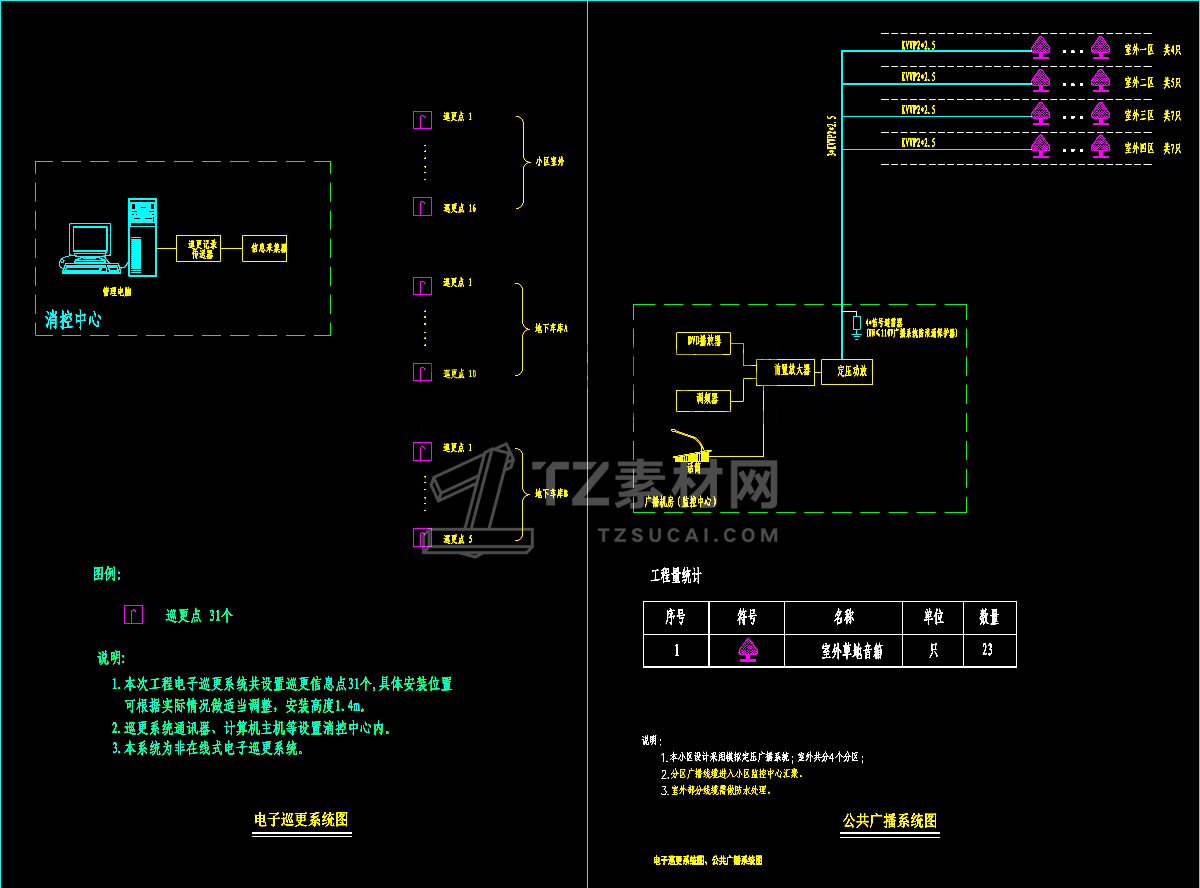
Task: Click the speaker symbol nearest the 室外三区 label
Action: point(1100,113)
